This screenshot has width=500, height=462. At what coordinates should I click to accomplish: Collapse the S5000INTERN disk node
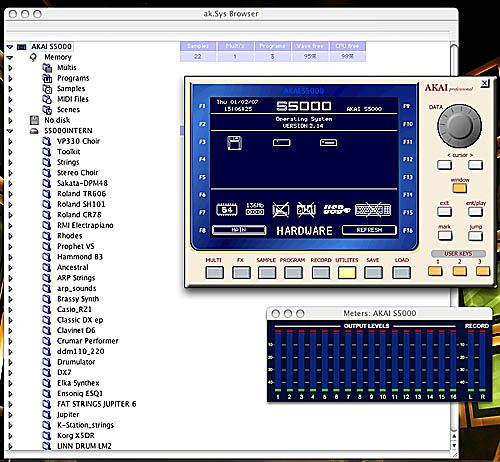click(x=10, y=131)
